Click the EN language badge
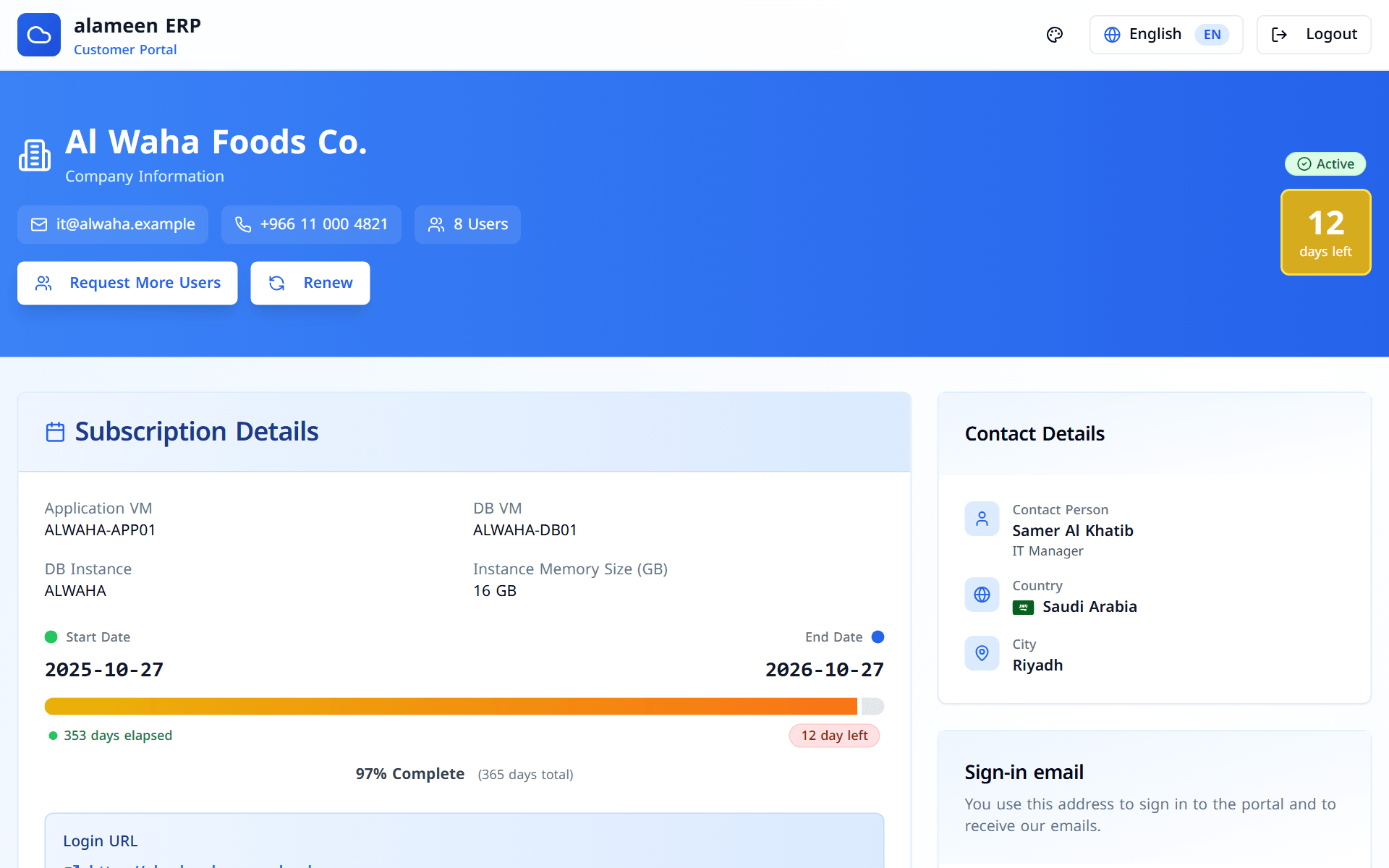 click(1212, 35)
